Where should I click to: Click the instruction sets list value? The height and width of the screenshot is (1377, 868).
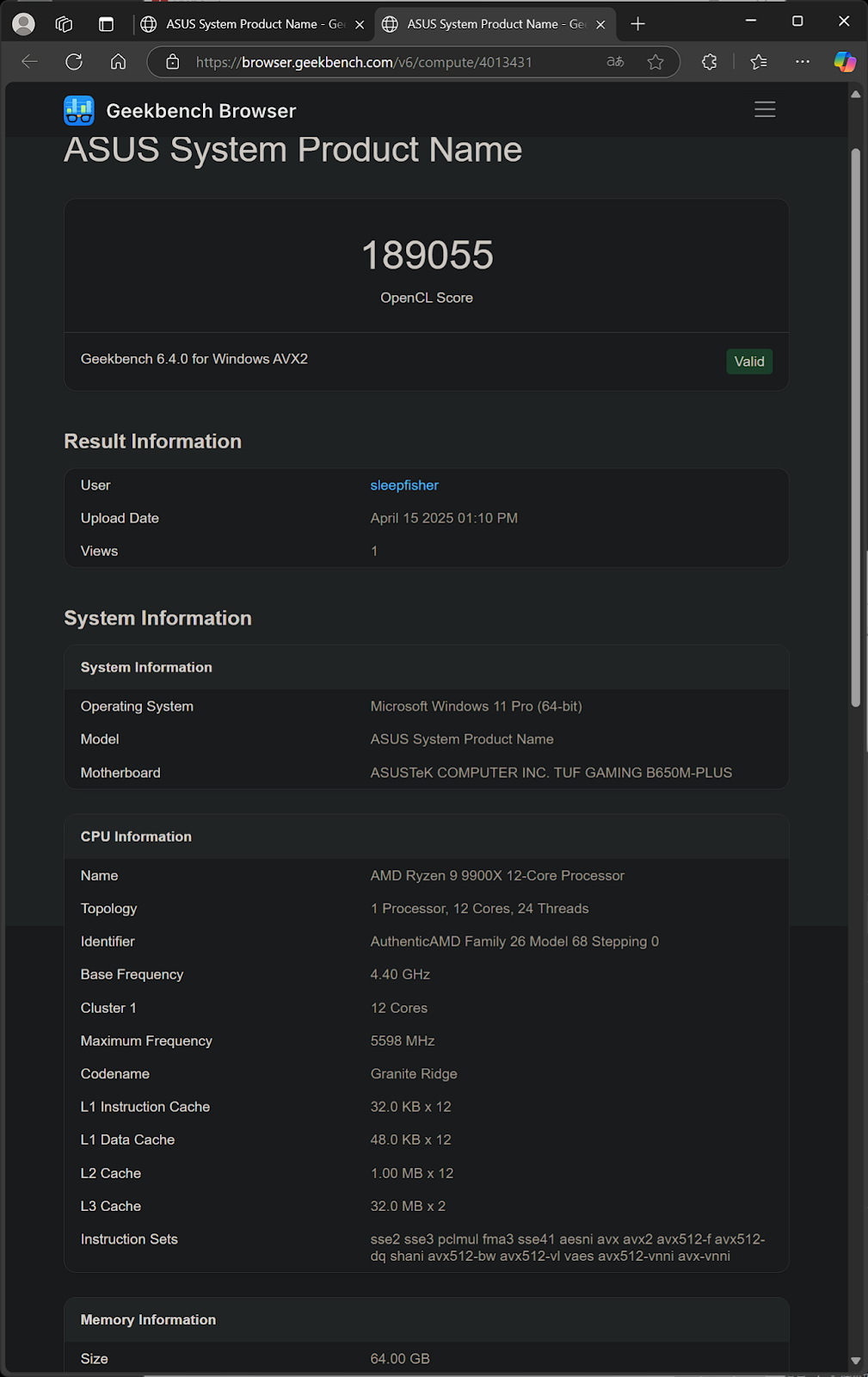coord(568,1248)
